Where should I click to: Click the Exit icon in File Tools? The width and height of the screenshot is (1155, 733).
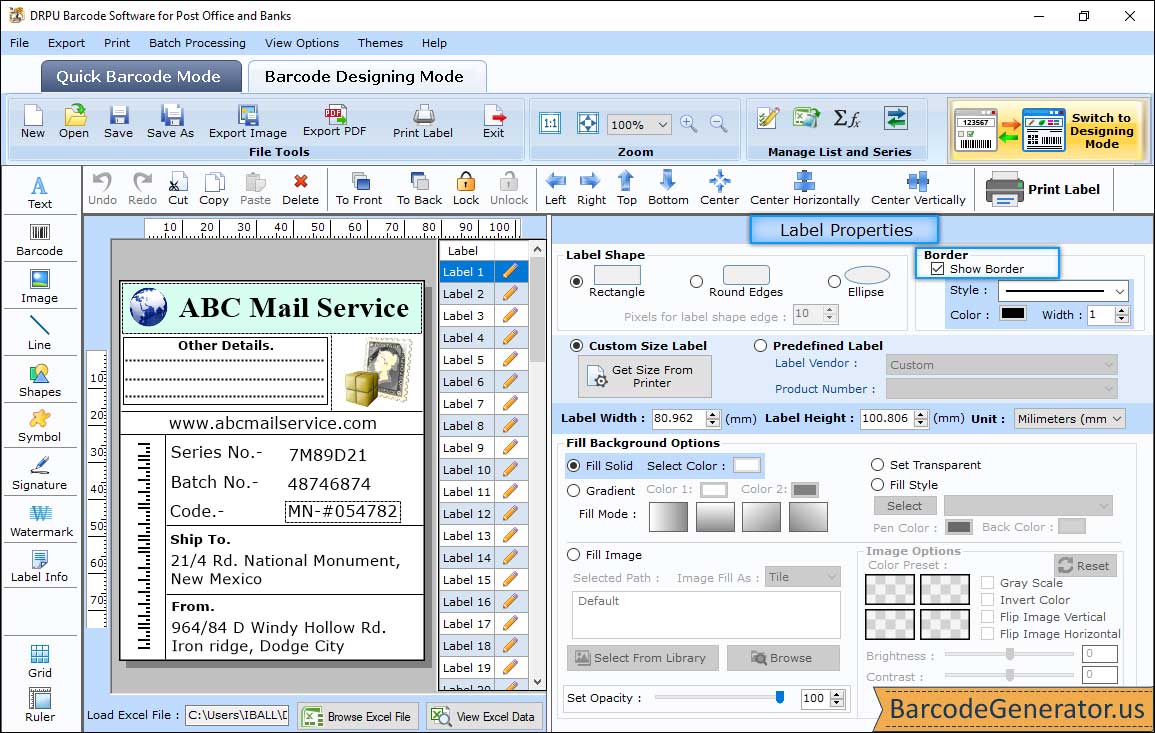[x=494, y=122]
